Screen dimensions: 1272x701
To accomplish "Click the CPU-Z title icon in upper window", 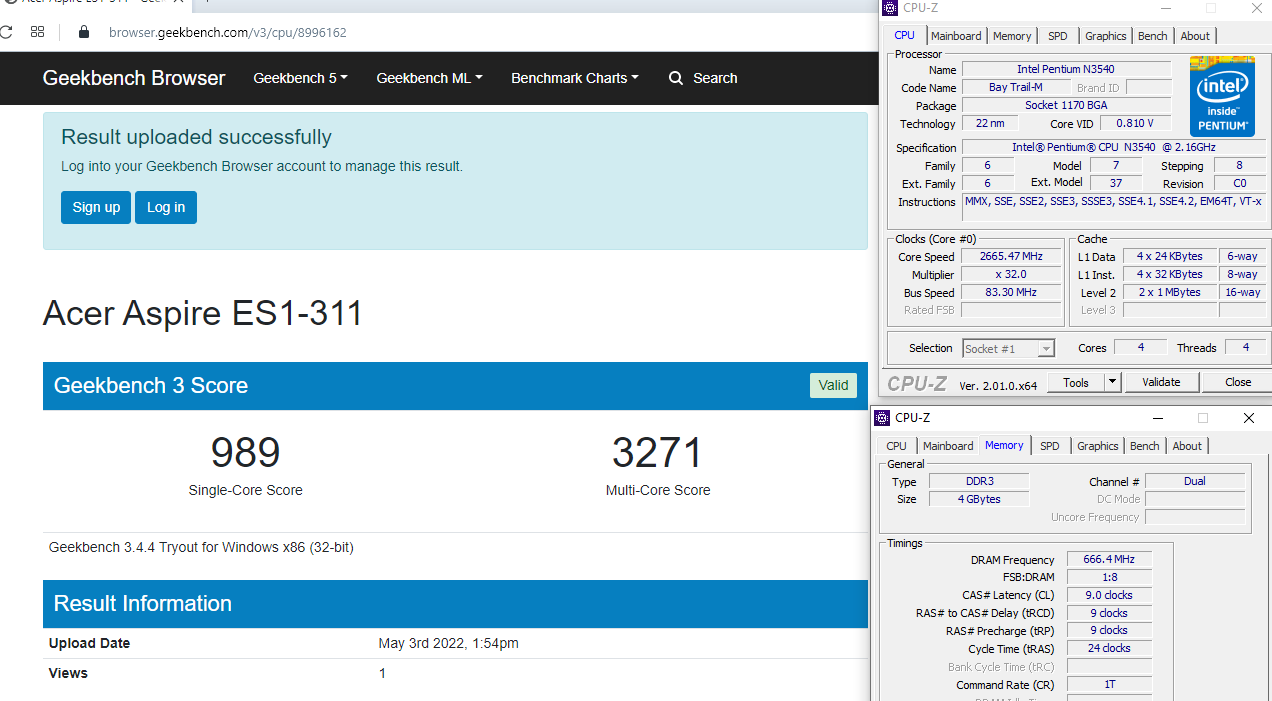I will tap(889, 8).
